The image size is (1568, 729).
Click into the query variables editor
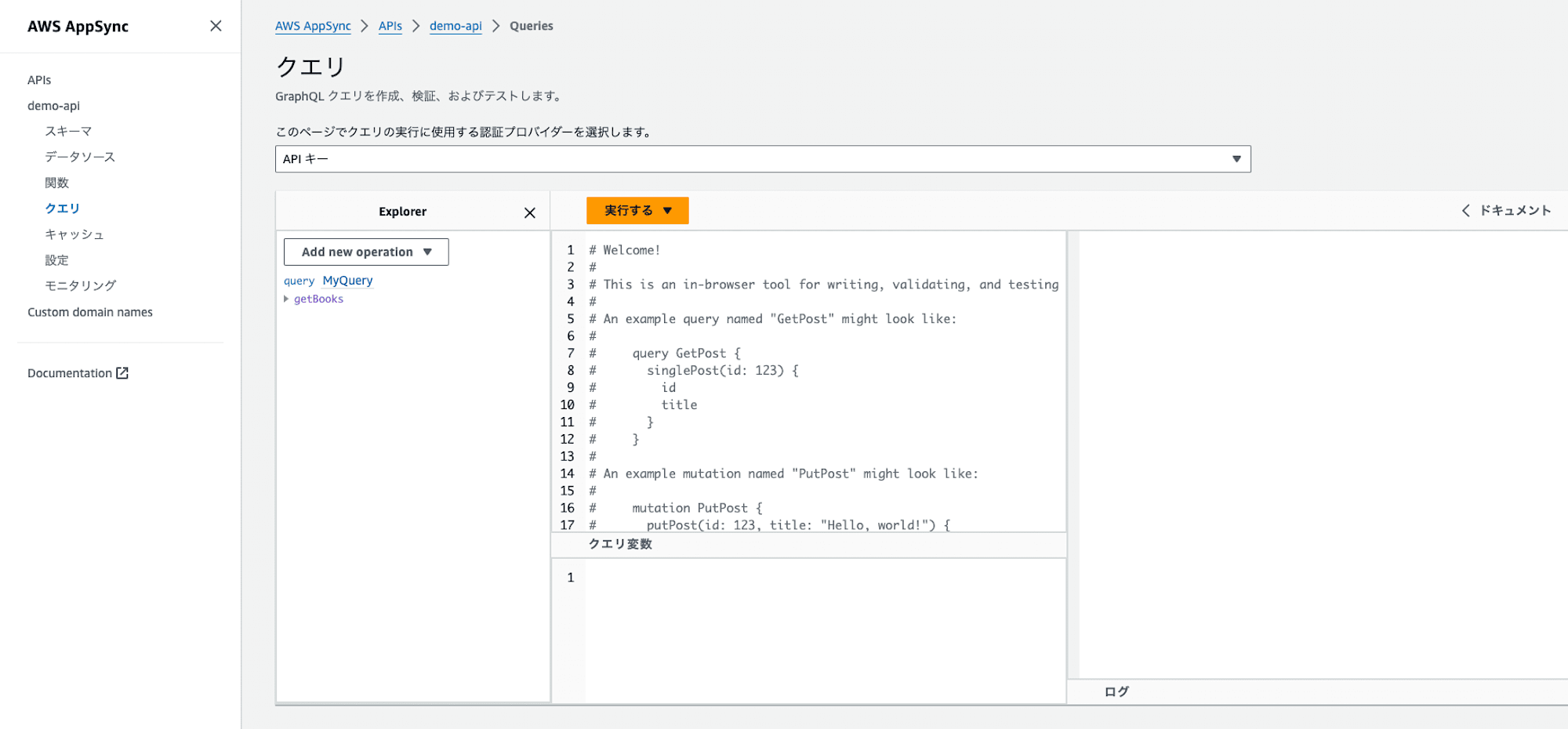(x=825, y=630)
